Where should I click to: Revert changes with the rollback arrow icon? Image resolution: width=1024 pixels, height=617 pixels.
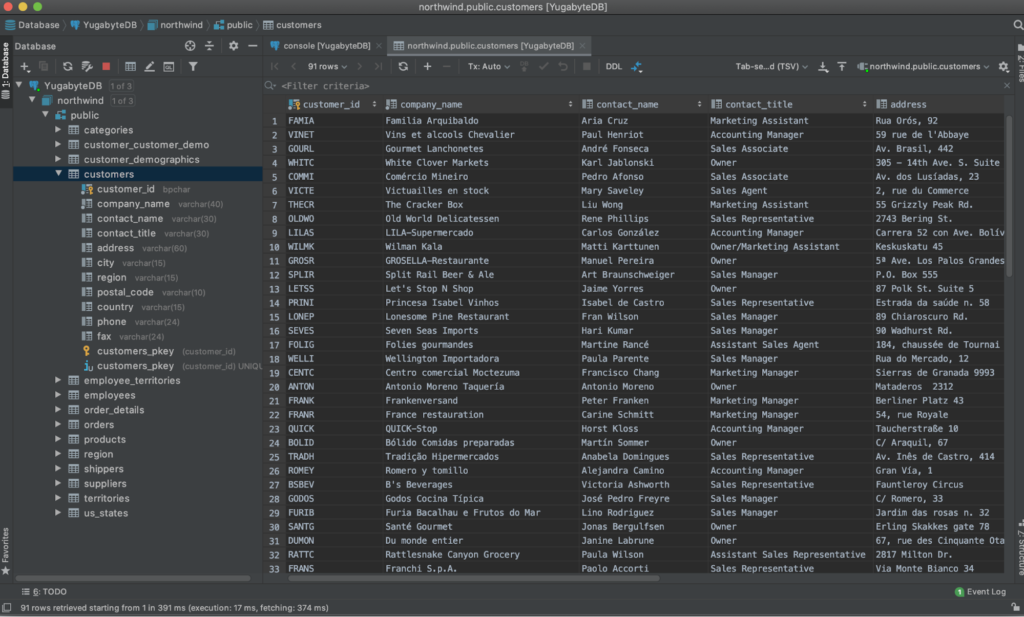(563, 66)
